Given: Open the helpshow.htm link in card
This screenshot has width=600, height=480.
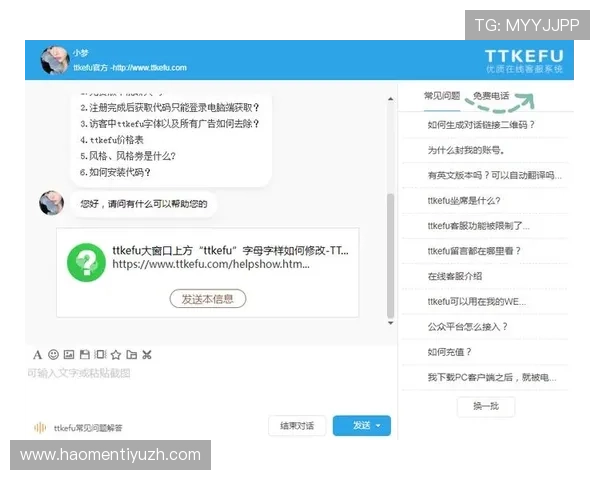Looking at the screenshot, I should (x=211, y=264).
